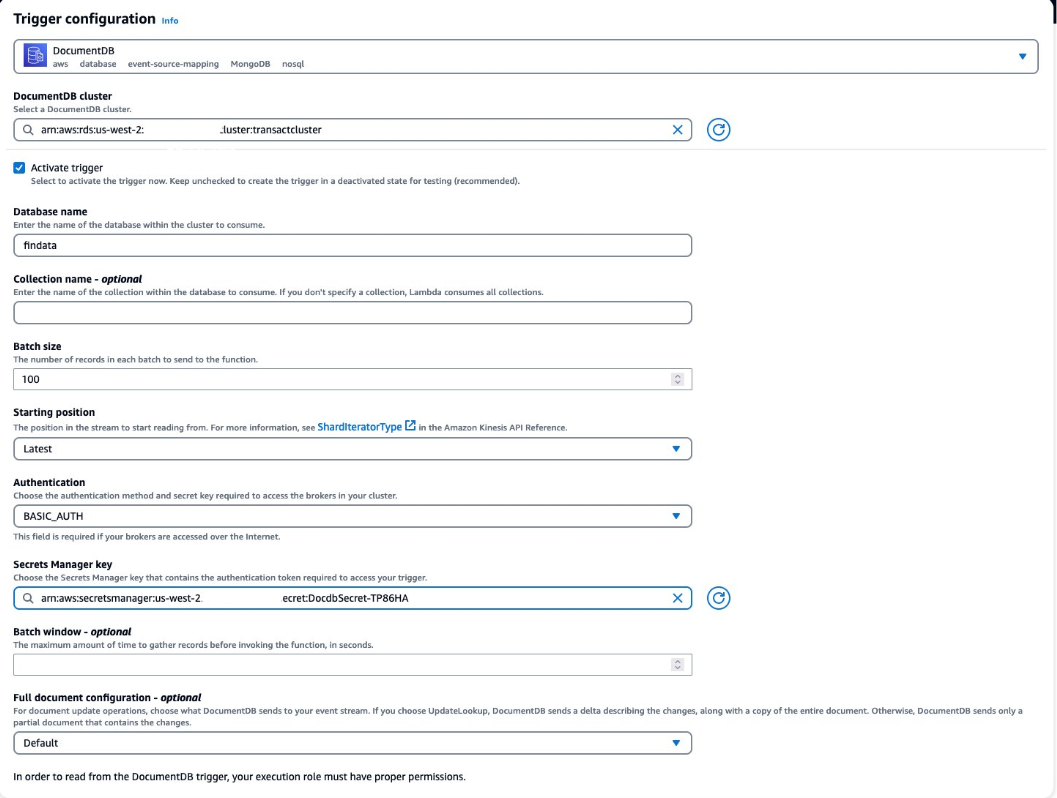Open the Starting position dropdown showing Latest

(353, 449)
